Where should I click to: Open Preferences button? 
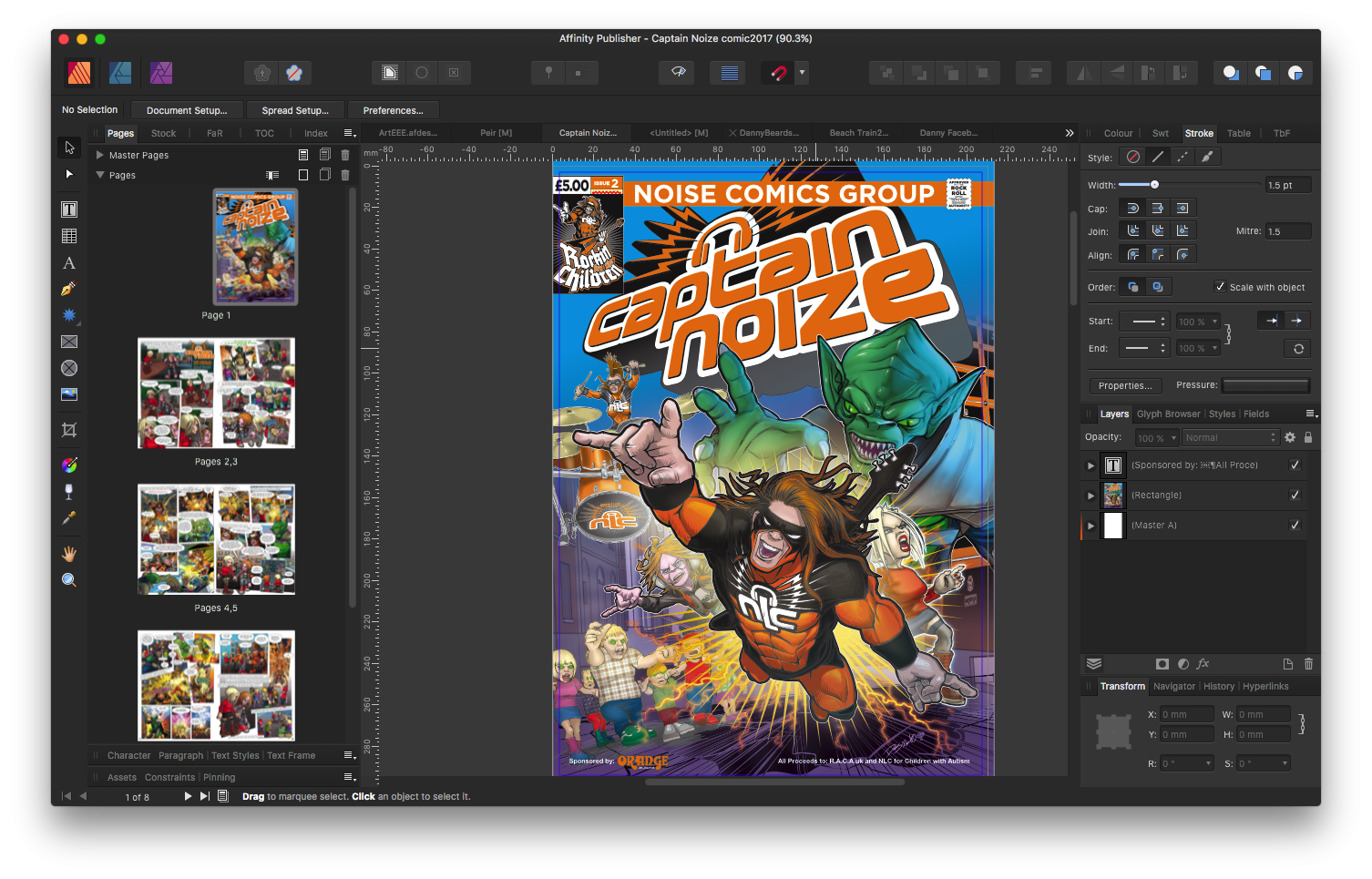click(393, 110)
